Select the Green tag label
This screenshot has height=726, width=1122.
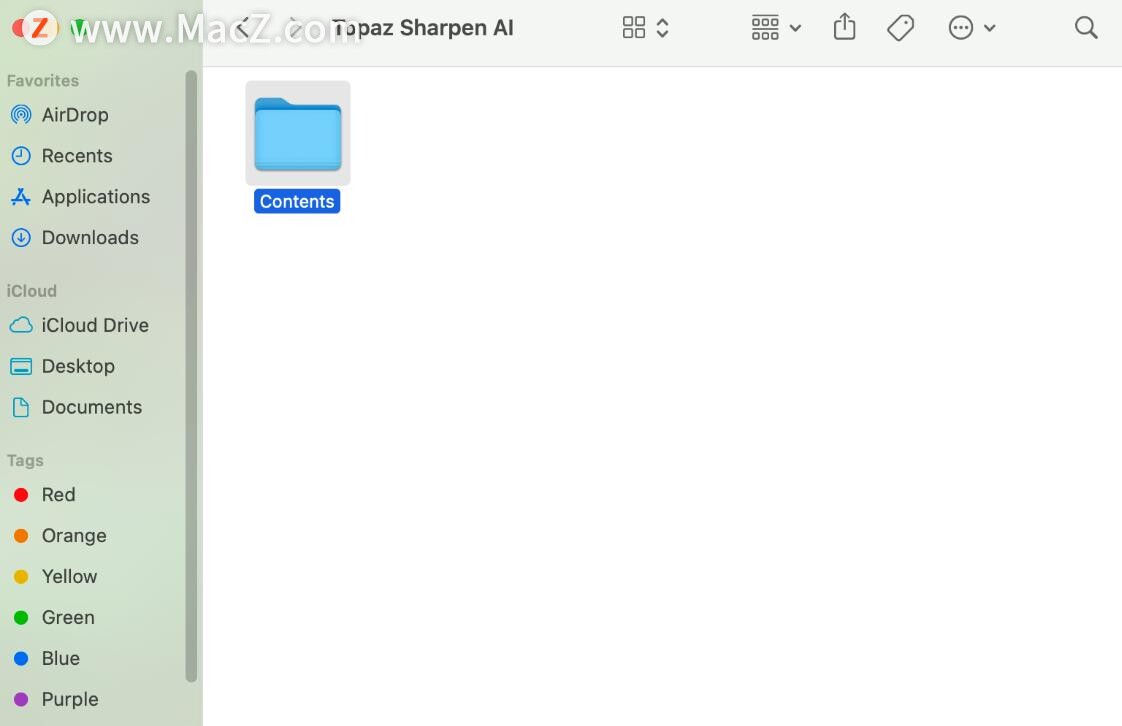67,617
